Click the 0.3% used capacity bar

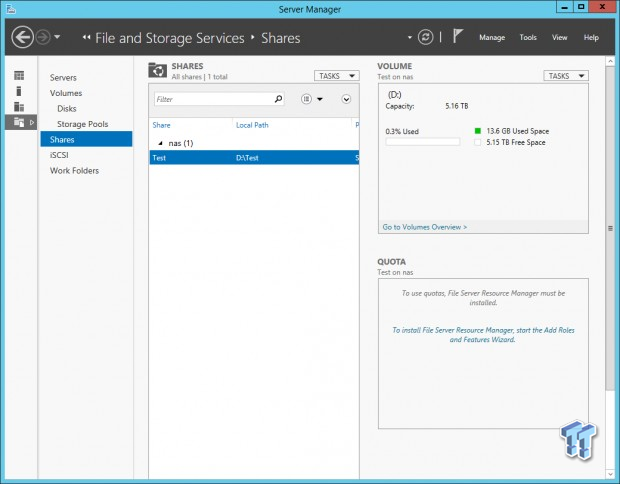(x=423, y=142)
